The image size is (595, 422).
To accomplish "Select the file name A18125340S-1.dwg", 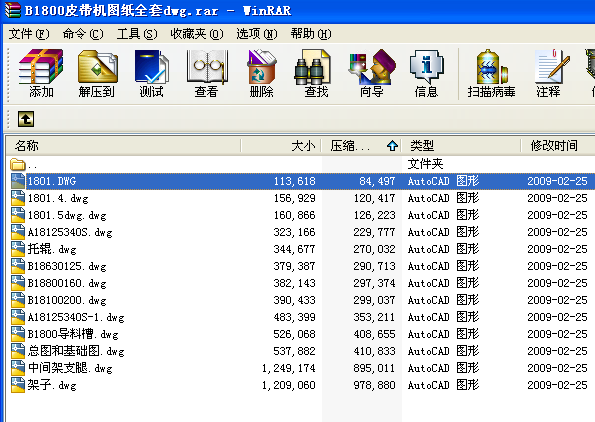I will (76, 317).
